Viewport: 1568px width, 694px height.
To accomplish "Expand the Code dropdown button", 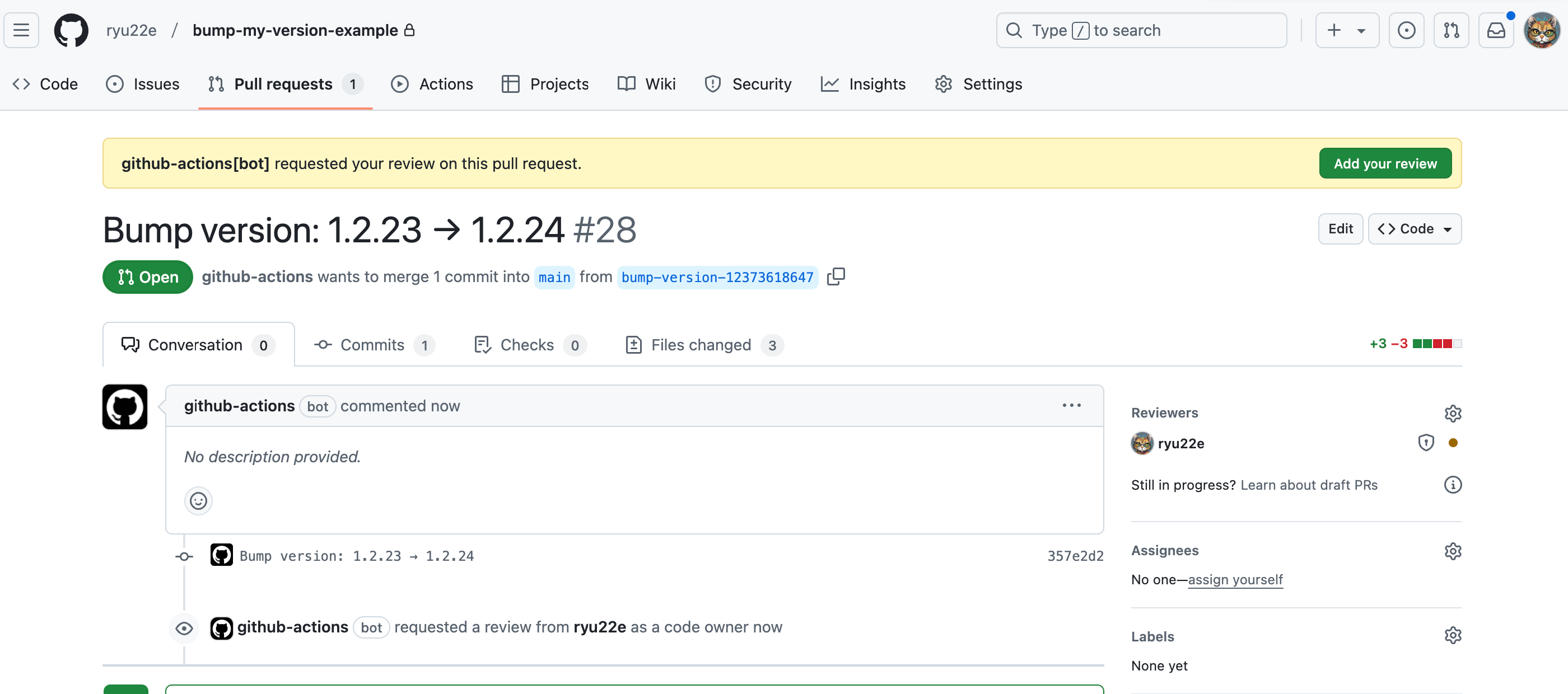I will coord(1415,229).
